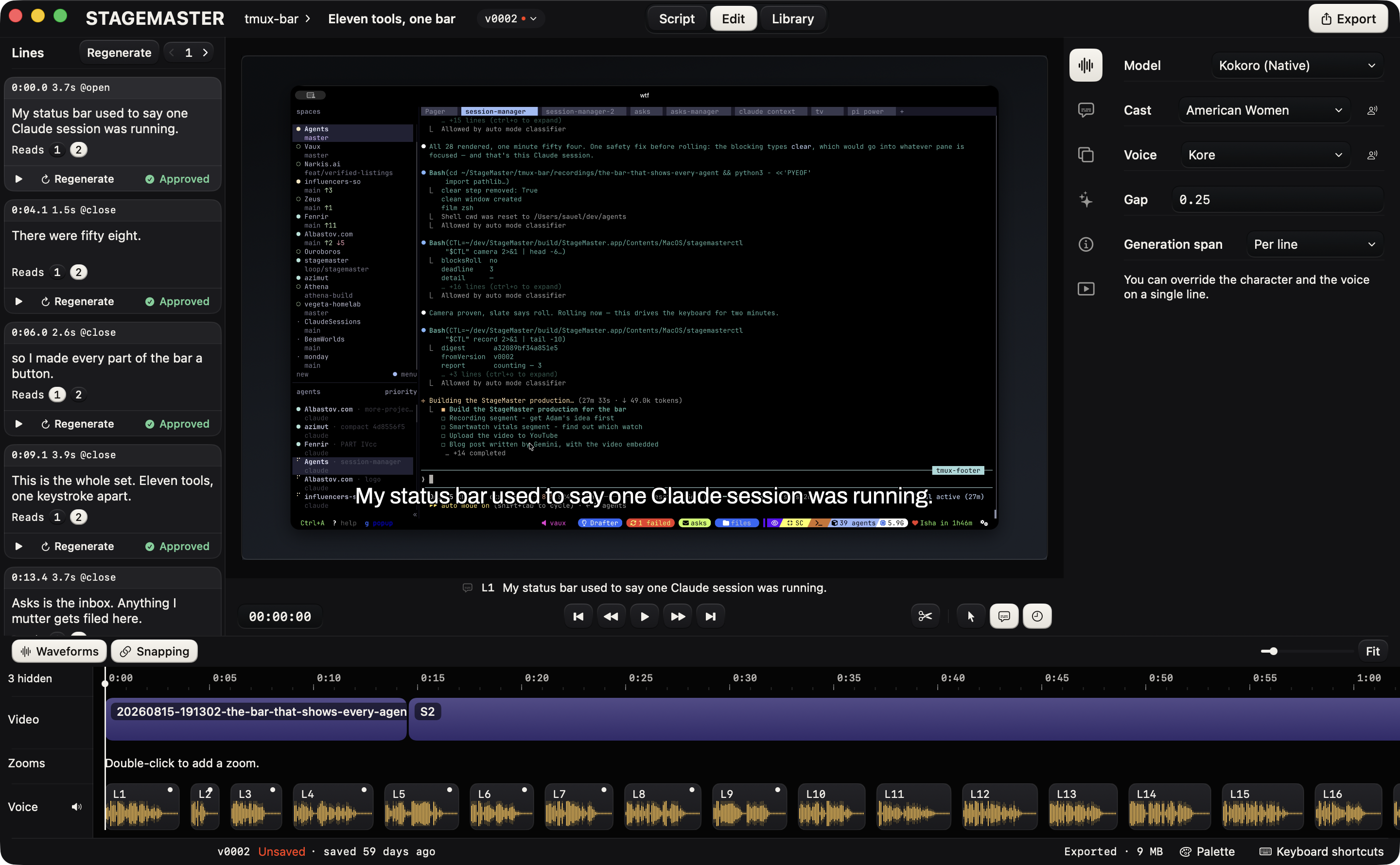Screen dimensions: 1400x865
Task: Open the video preview panel icon
Action: coord(1085,289)
